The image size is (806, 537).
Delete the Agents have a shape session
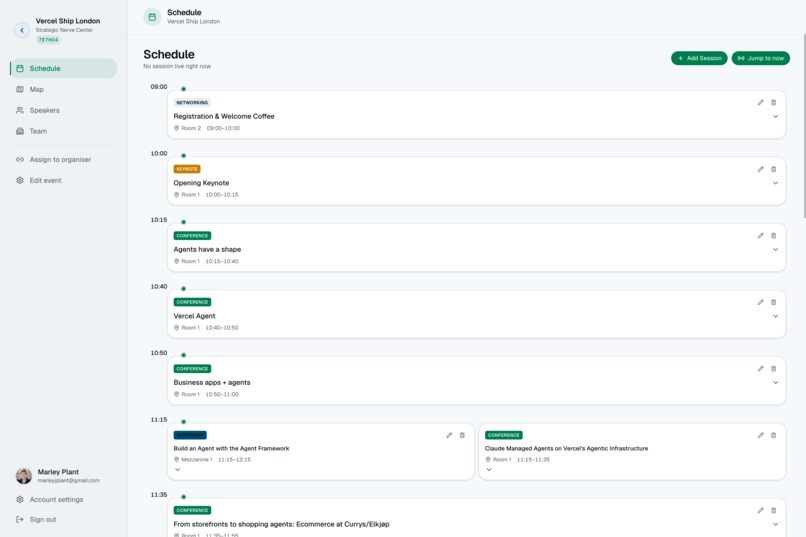[774, 236]
